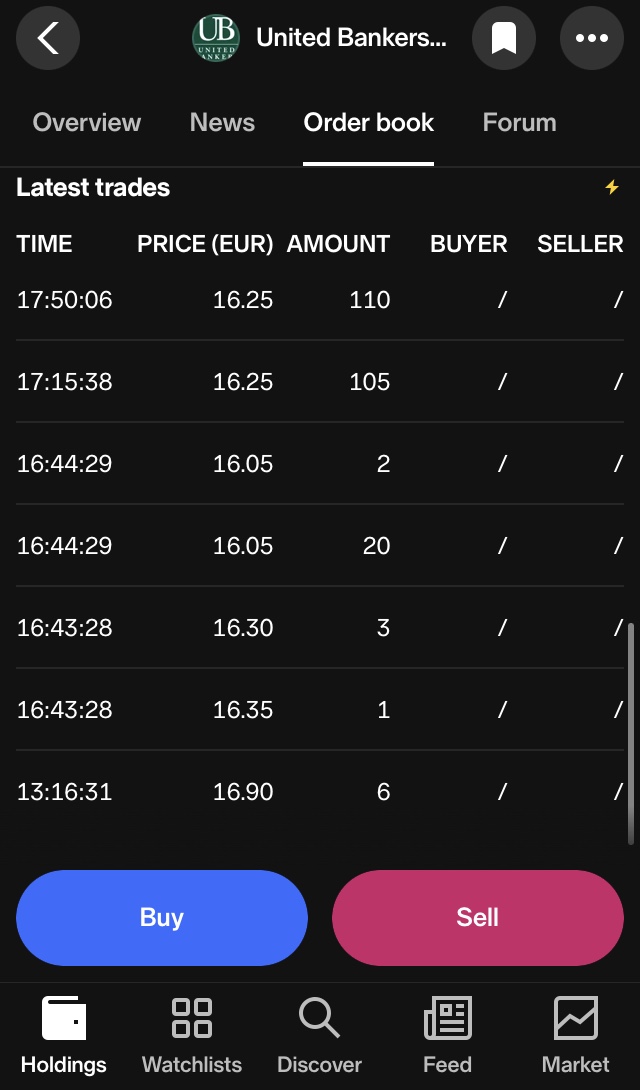Image resolution: width=640 pixels, height=1090 pixels.
Task: Open the Forum tab
Action: (x=520, y=123)
